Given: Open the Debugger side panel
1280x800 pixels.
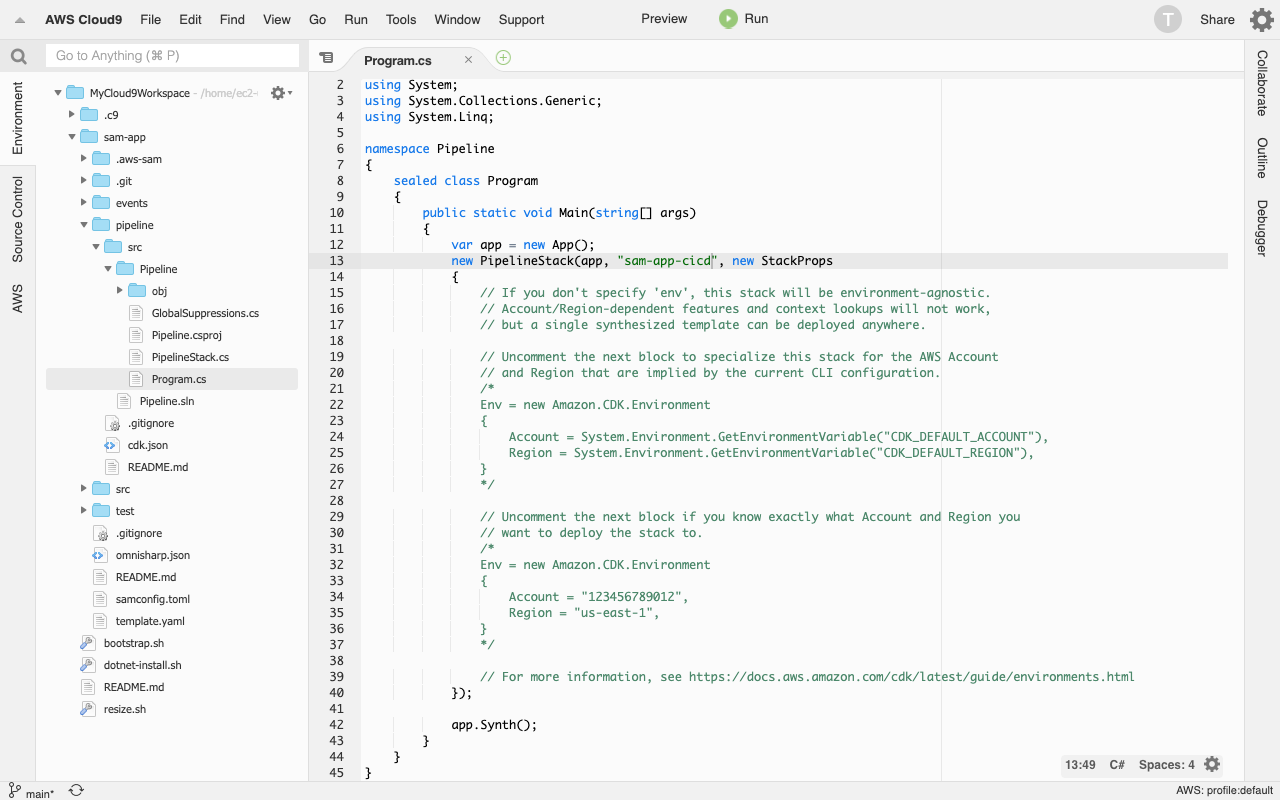Looking at the screenshot, I should click(1262, 228).
